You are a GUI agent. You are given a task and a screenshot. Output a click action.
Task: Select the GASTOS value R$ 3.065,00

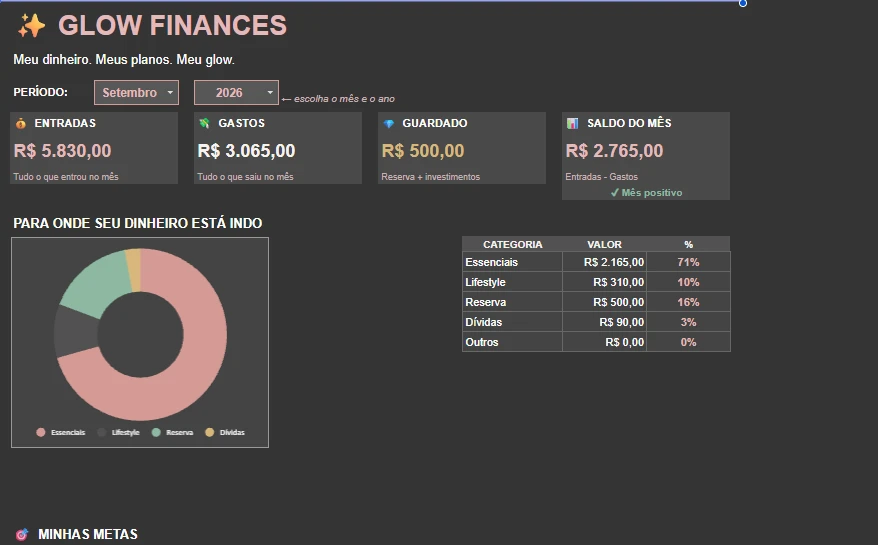246,151
